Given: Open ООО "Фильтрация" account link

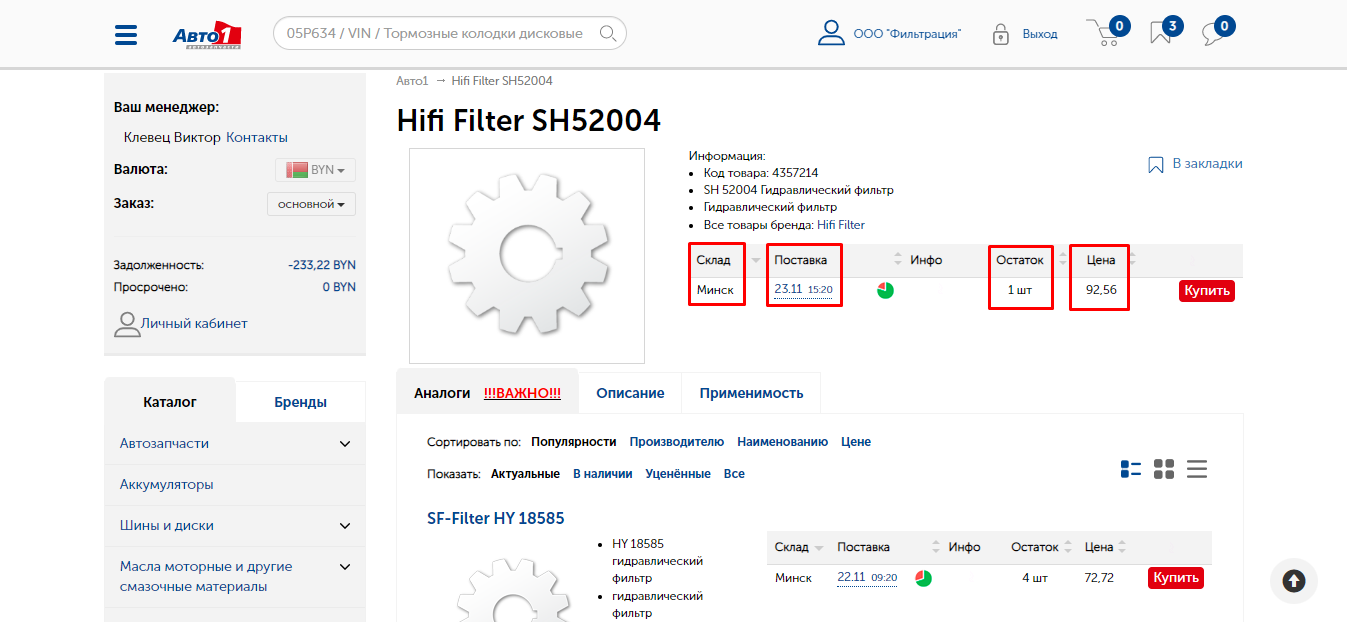Looking at the screenshot, I should pyautogui.click(x=907, y=34).
